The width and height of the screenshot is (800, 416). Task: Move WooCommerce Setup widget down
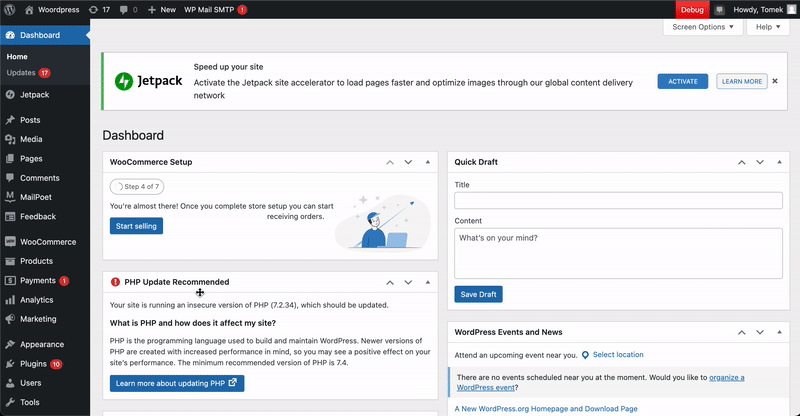(x=408, y=162)
